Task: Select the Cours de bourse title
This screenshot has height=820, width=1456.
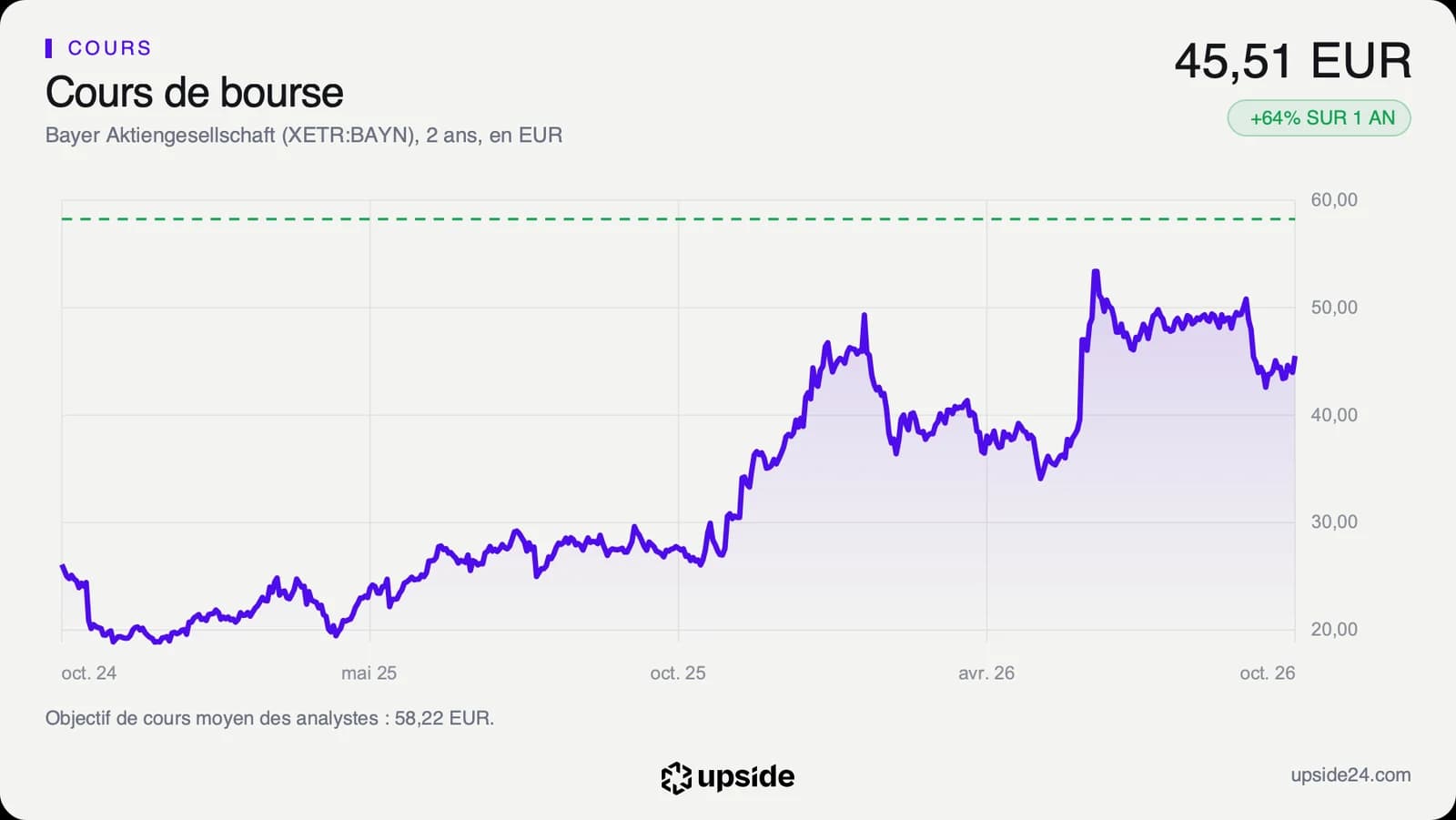Action: (x=195, y=93)
